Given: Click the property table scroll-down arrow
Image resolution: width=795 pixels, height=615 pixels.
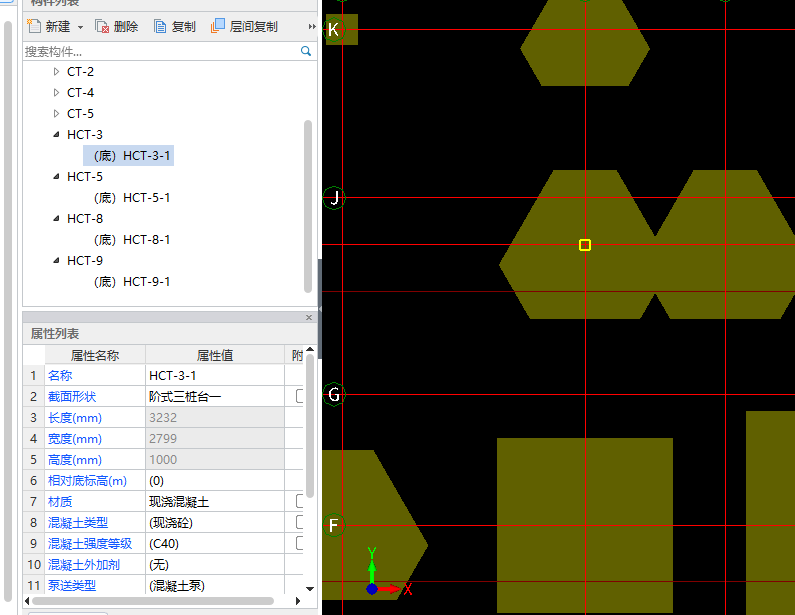Looking at the screenshot, I should [310, 589].
